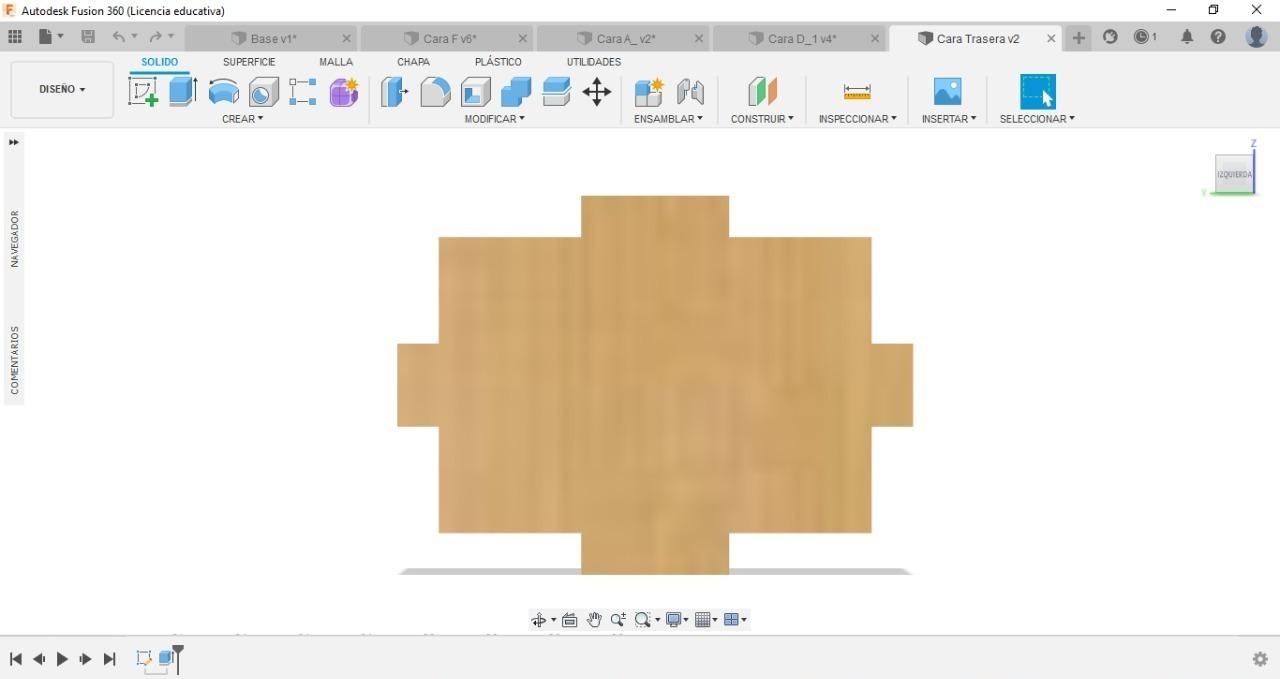Undo the last action arrow
The width and height of the screenshot is (1280, 679).
tap(119, 37)
